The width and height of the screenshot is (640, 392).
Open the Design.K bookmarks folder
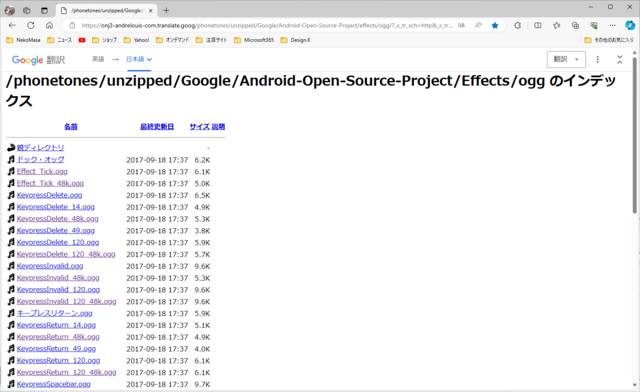(296, 40)
